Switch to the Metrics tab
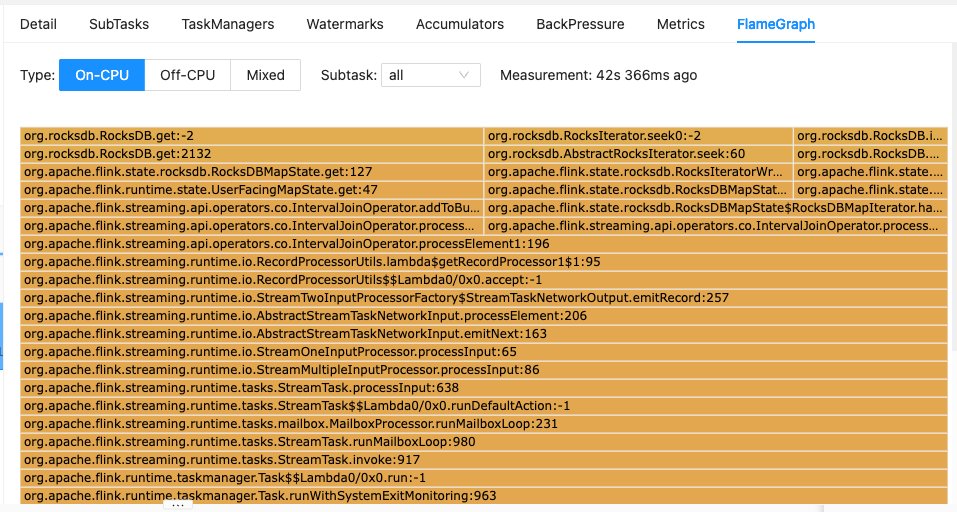The image size is (957, 512). coord(681,24)
